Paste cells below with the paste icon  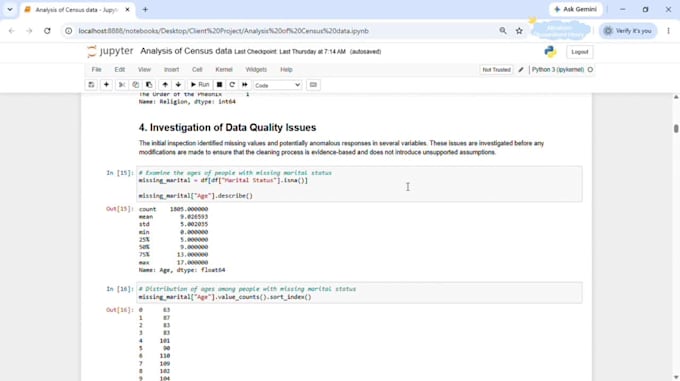point(149,85)
